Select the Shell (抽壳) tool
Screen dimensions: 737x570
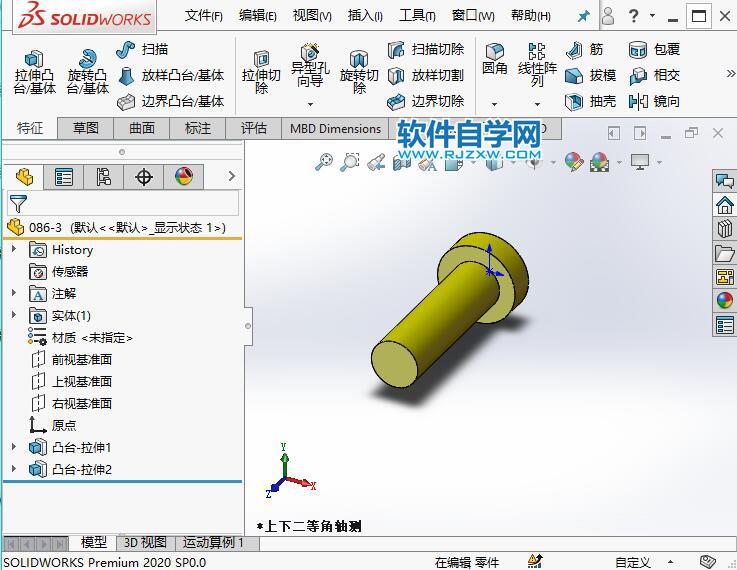(x=590, y=101)
